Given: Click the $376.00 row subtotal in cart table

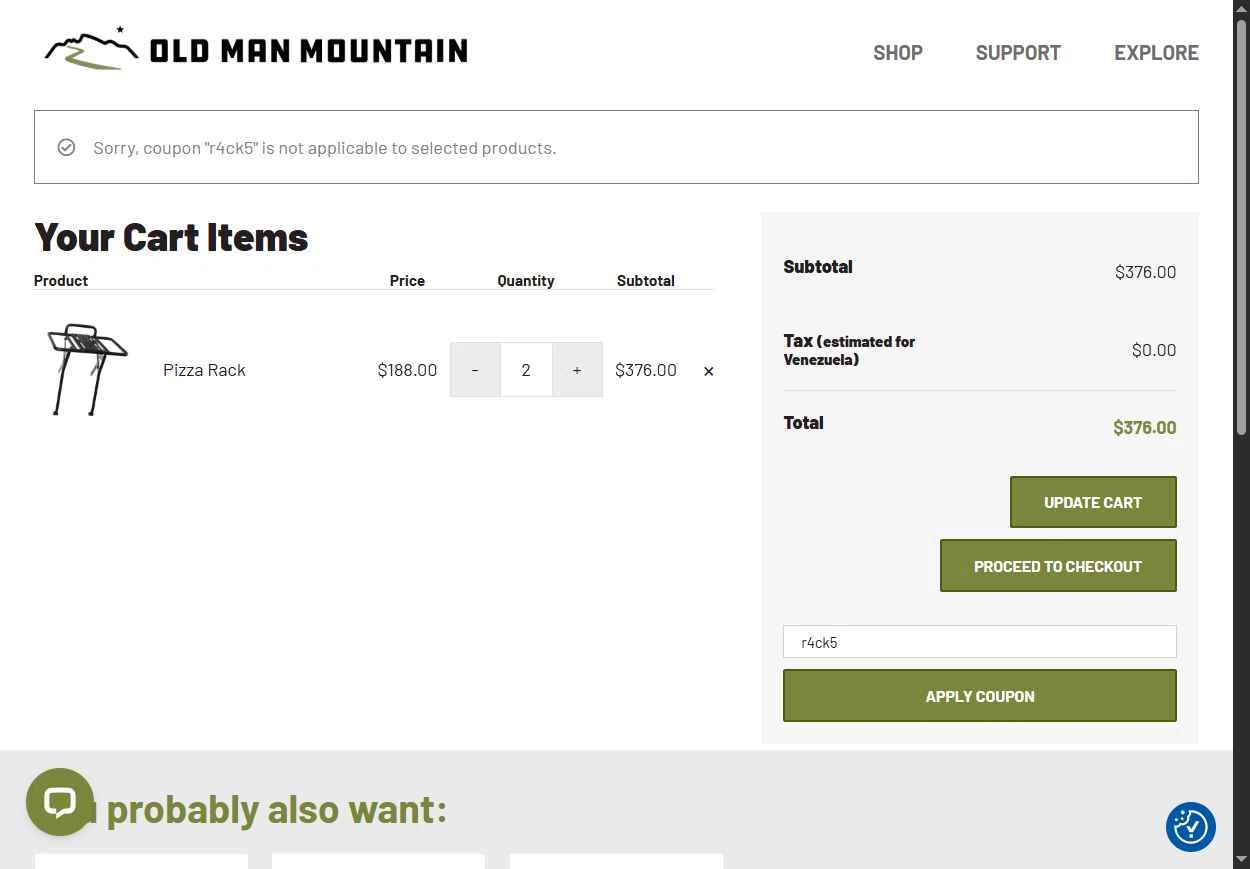Looking at the screenshot, I should point(646,370).
